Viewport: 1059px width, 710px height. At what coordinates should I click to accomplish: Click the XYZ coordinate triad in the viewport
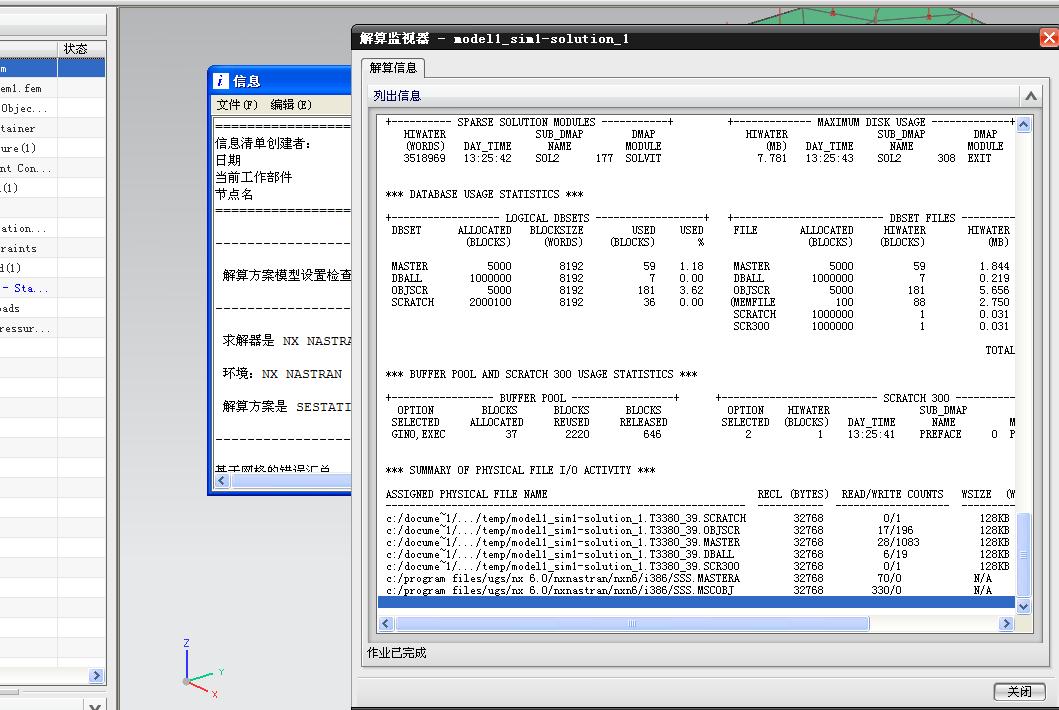pyautogui.click(x=201, y=668)
